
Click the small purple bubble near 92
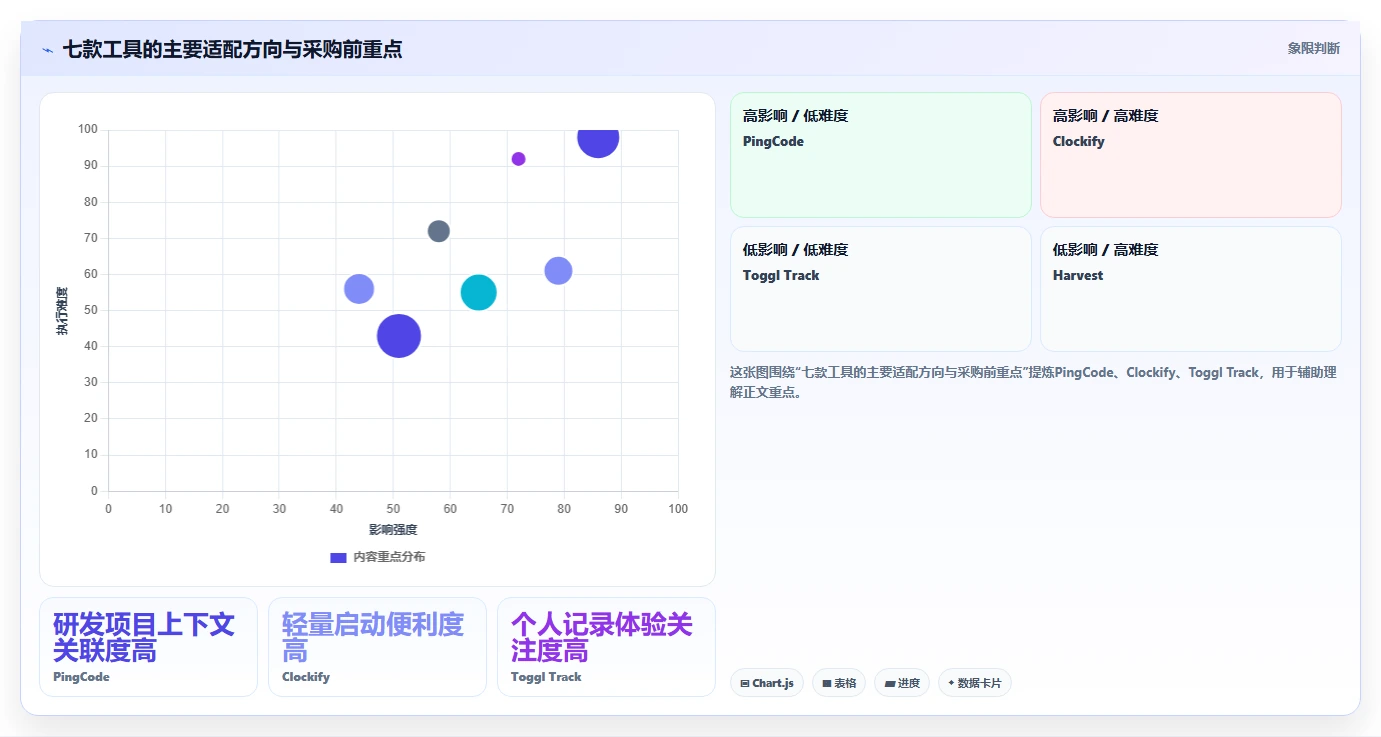click(518, 159)
